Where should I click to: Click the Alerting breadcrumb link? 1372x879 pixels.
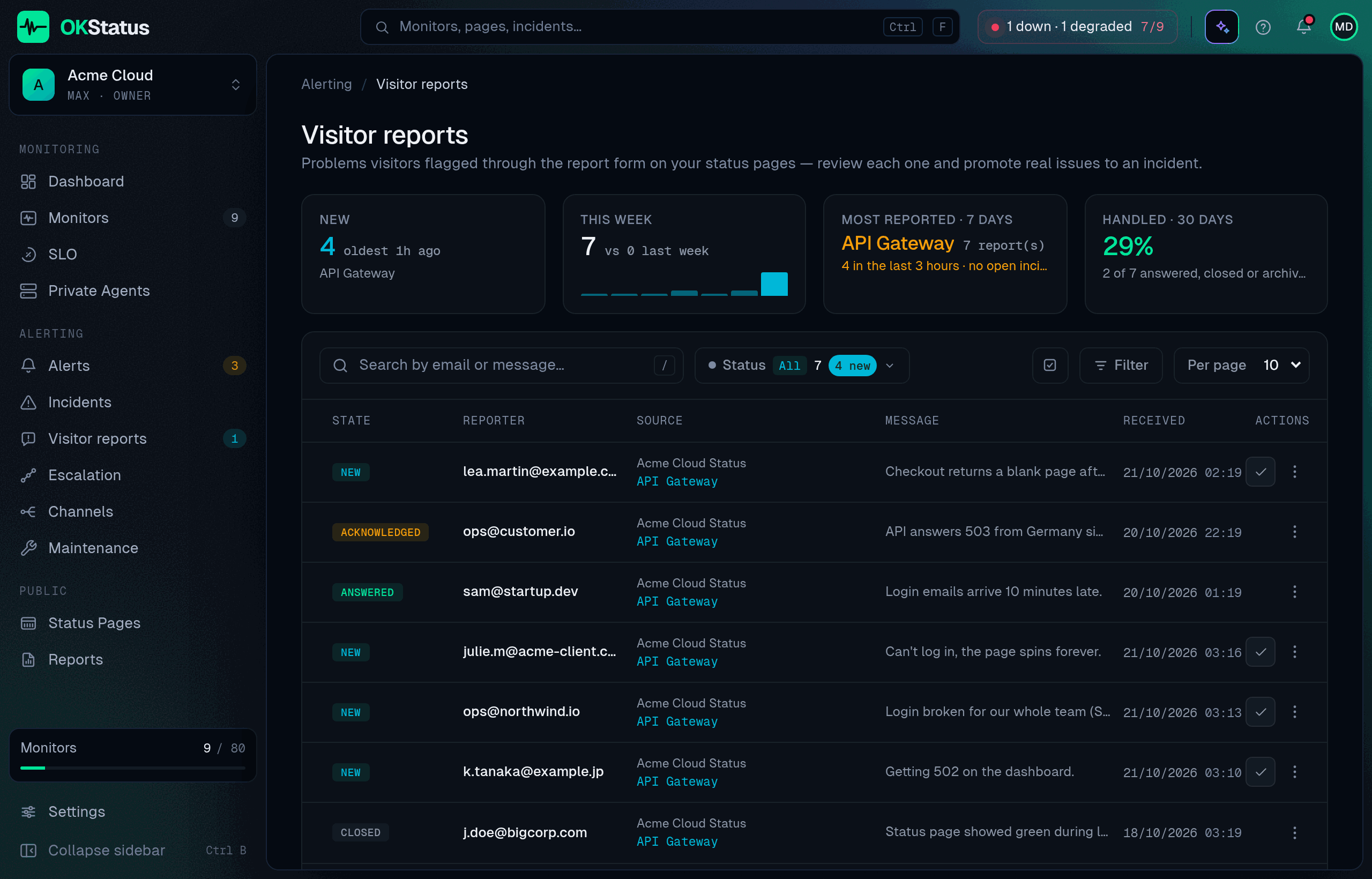click(x=326, y=85)
